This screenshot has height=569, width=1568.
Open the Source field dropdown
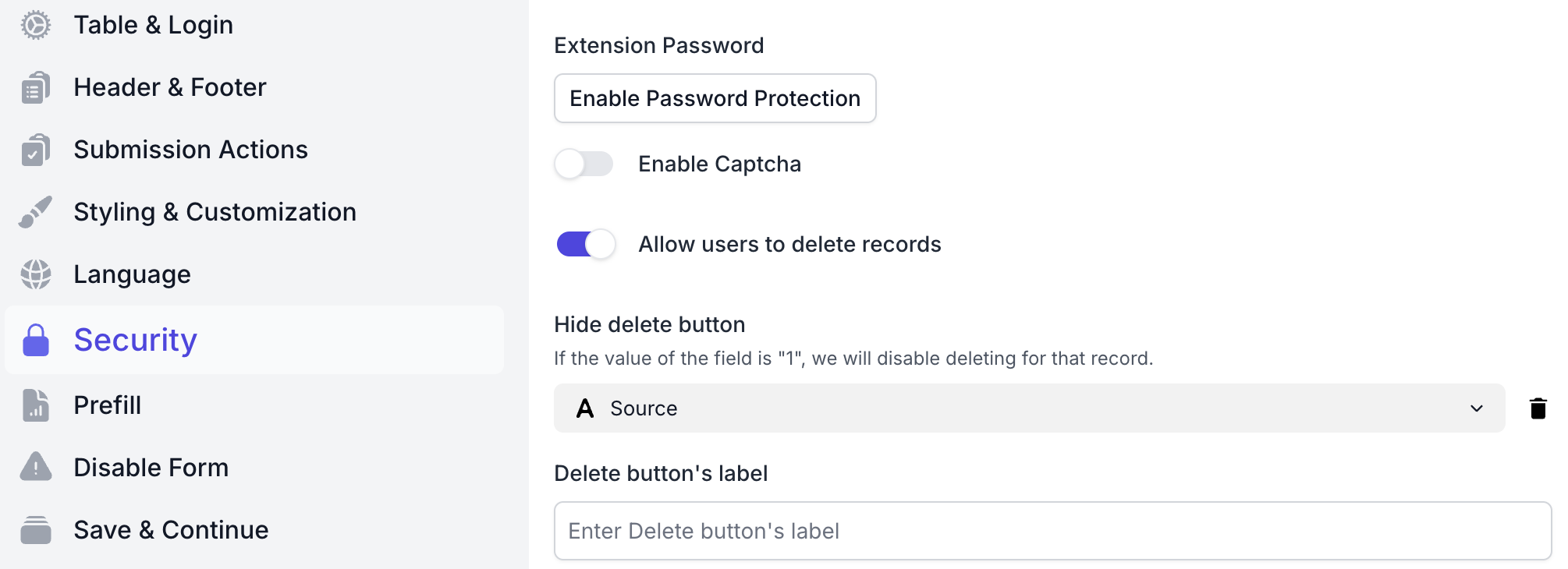(x=1028, y=408)
